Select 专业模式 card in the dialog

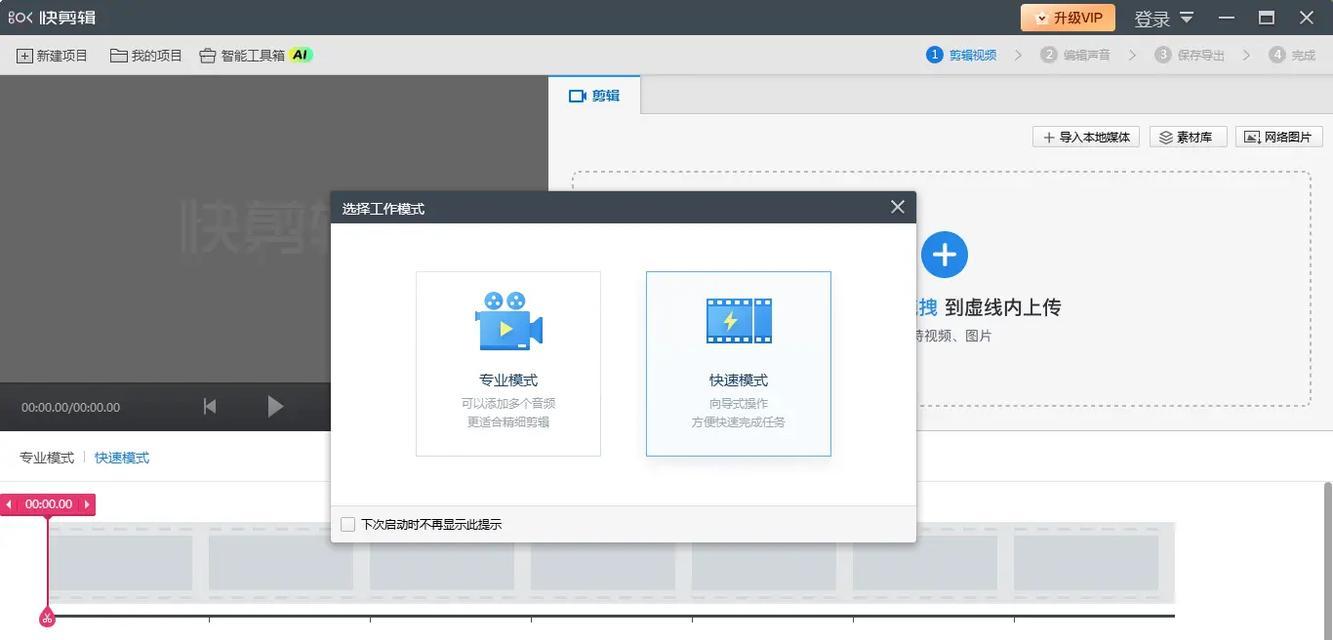(x=508, y=364)
